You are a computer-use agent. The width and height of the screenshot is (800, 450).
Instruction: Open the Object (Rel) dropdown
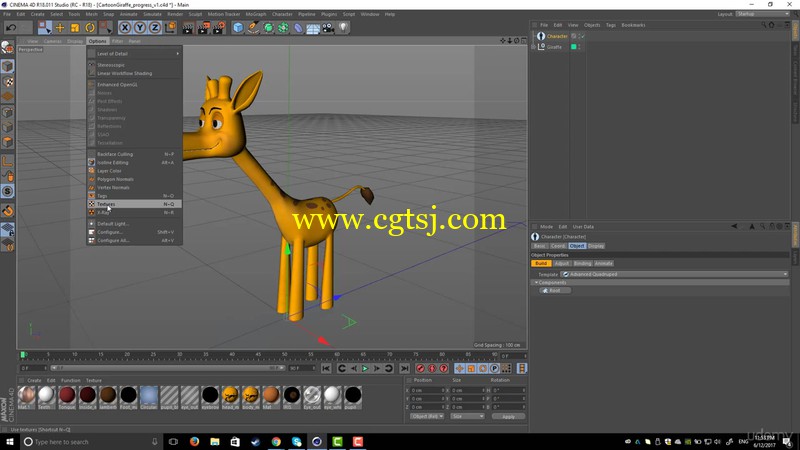[427, 416]
